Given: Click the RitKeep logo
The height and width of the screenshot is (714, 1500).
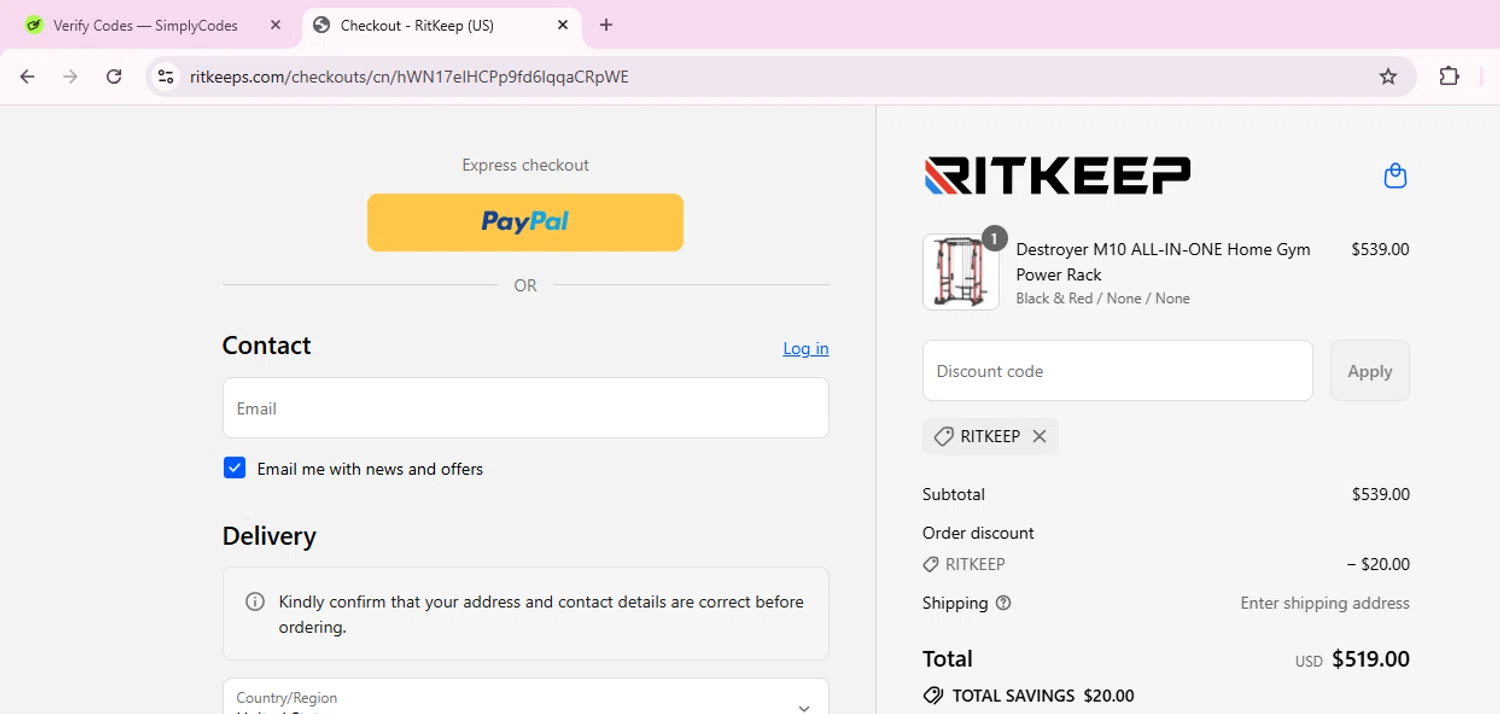Looking at the screenshot, I should [1057, 175].
